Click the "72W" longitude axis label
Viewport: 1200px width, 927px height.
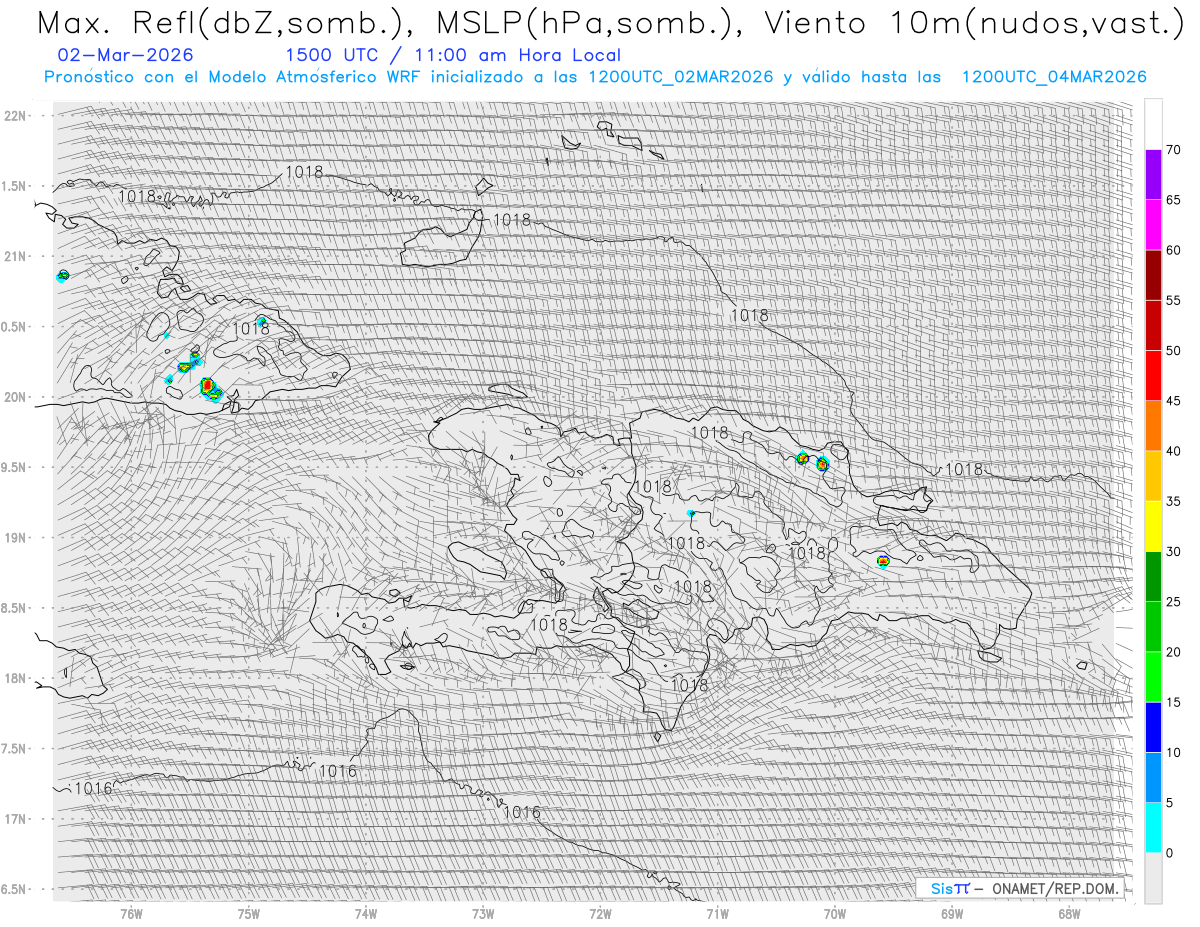tap(600, 913)
